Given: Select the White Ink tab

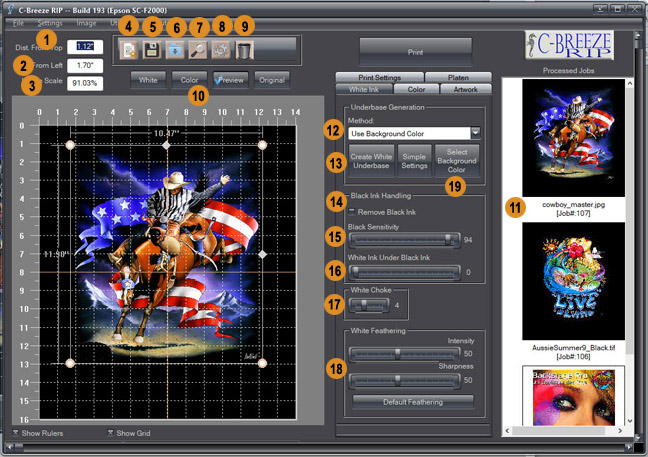Looking at the screenshot, I should (x=364, y=89).
